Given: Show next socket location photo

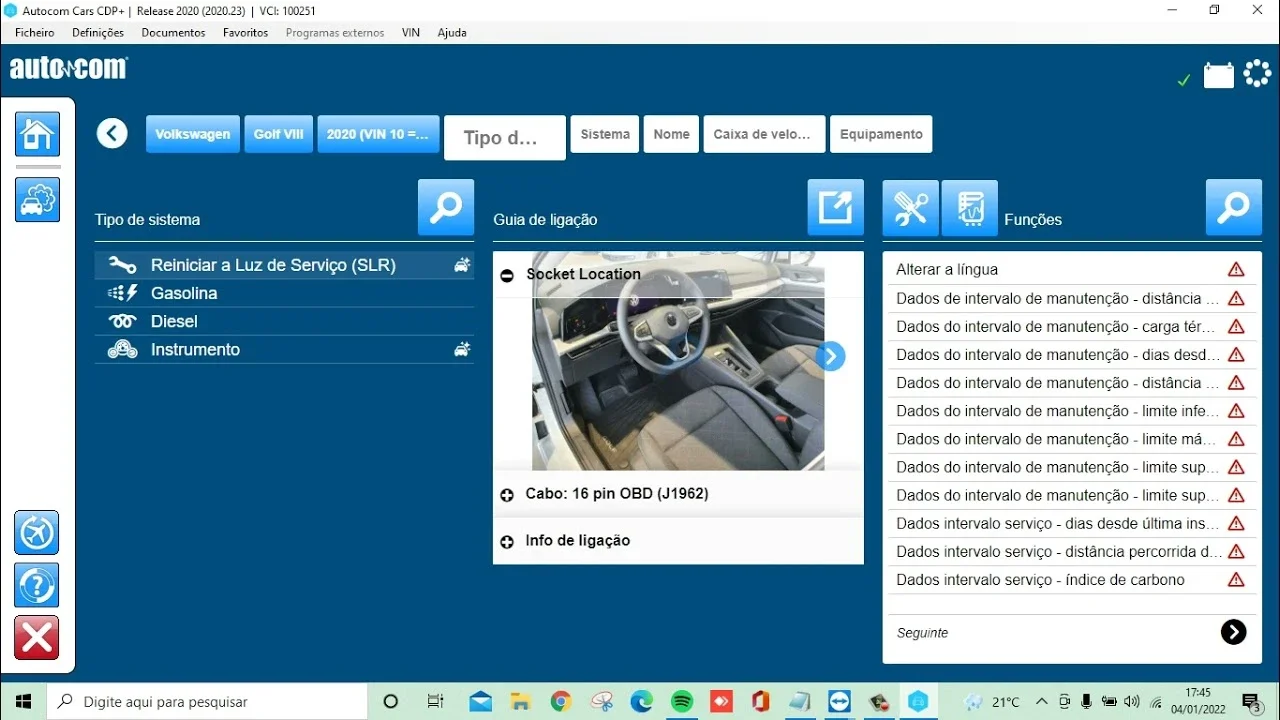Looking at the screenshot, I should (x=830, y=356).
